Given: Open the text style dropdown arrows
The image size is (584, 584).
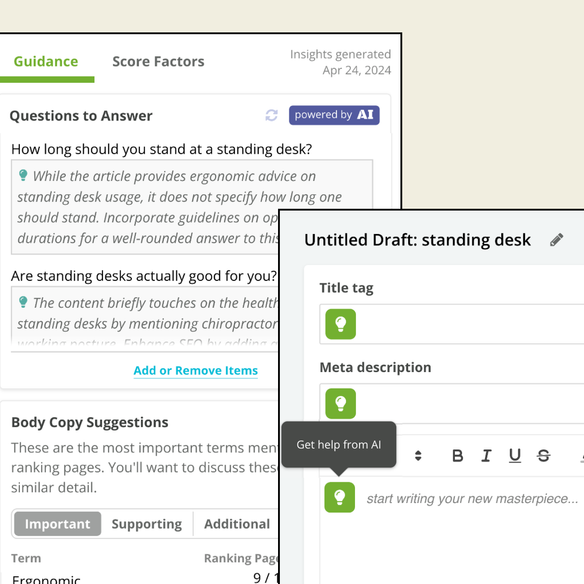Looking at the screenshot, I should (418, 456).
